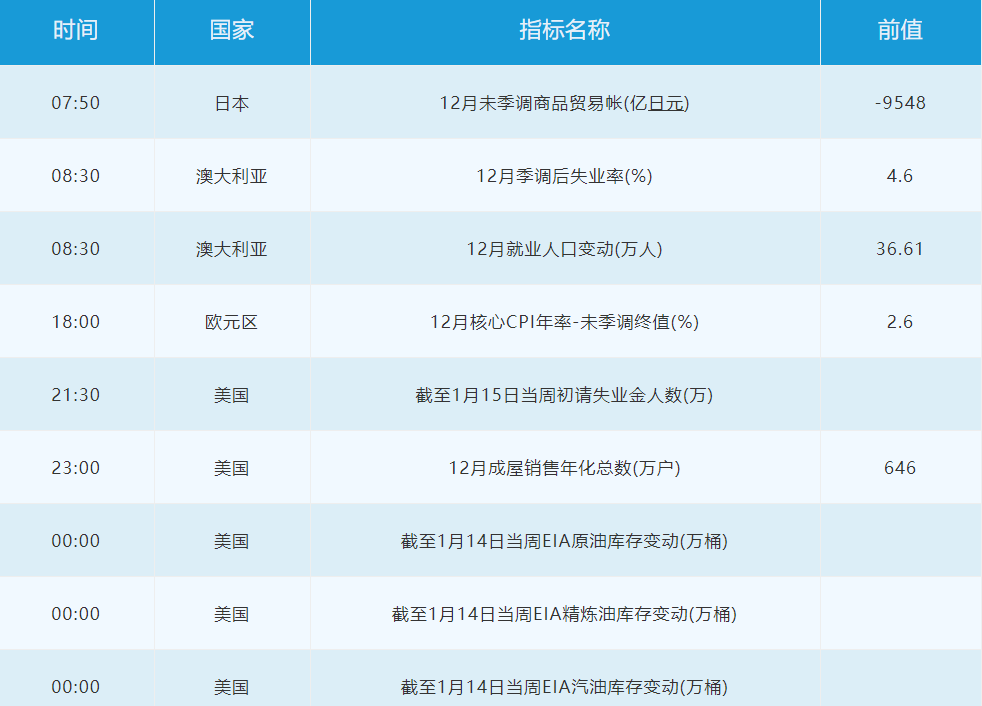The width and height of the screenshot is (982, 706).
Task: Select 美国 in the 初请失业金 row
Action: (232, 395)
